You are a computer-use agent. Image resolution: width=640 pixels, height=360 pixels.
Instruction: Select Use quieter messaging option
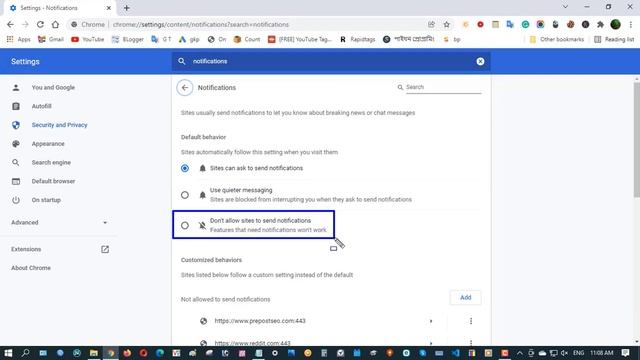(184, 195)
